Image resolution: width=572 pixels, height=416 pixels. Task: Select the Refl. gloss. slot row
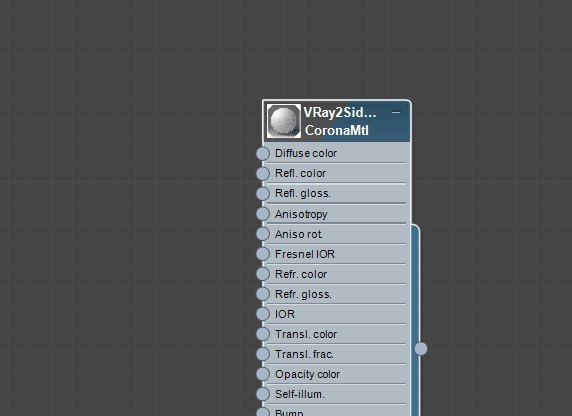pos(337,193)
